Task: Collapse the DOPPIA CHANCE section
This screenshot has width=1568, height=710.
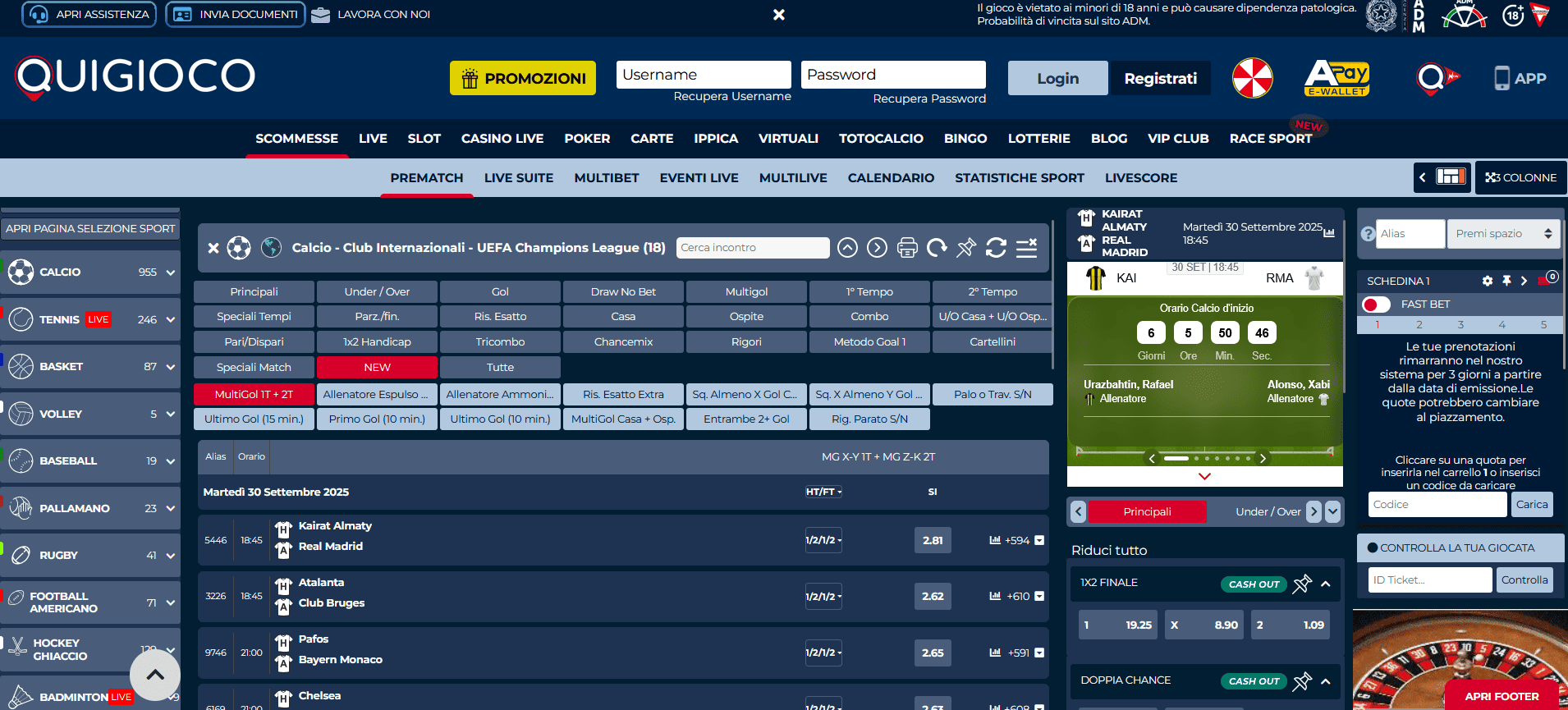Action: [1326, 680]
